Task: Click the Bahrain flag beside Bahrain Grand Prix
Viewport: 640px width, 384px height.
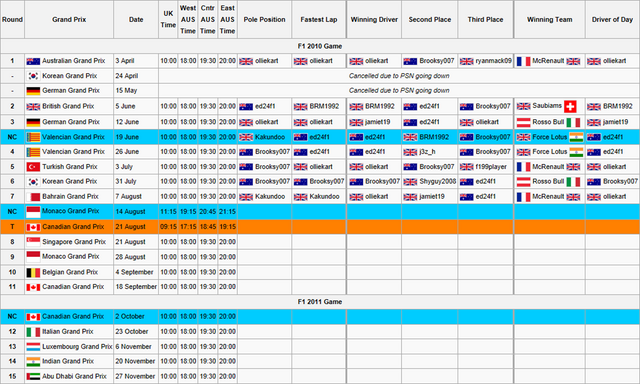Action: coord(33,197)
